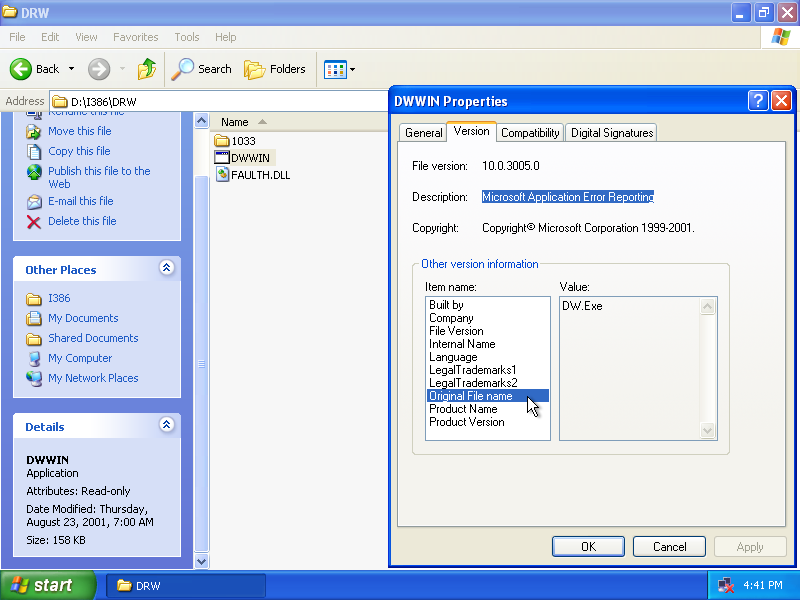Viewport: 800px width, 600px height.
Task: Click the Delete this file red X
Action: [x=34, y=221]
